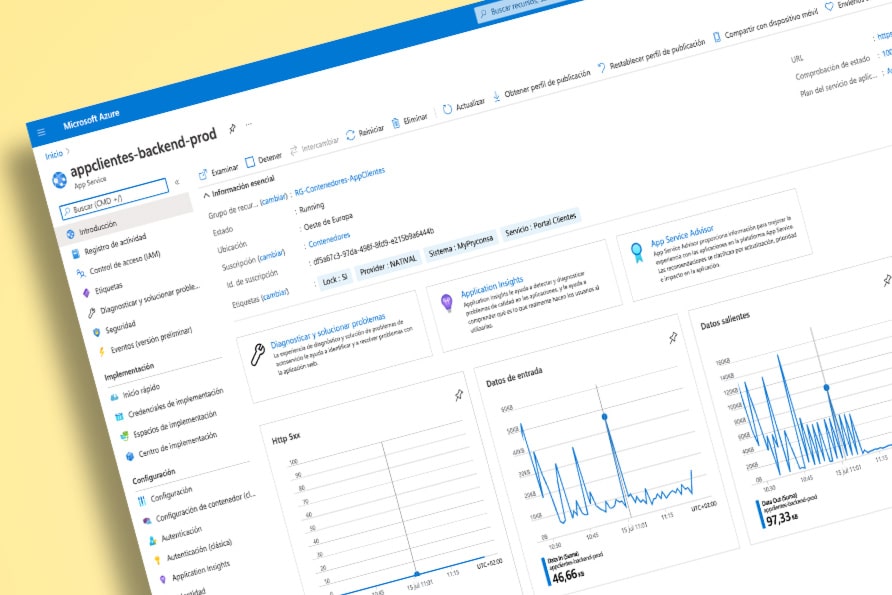Open the ellipsis menu beside the resource title
892x595 pixels.
tap(249, 123)
